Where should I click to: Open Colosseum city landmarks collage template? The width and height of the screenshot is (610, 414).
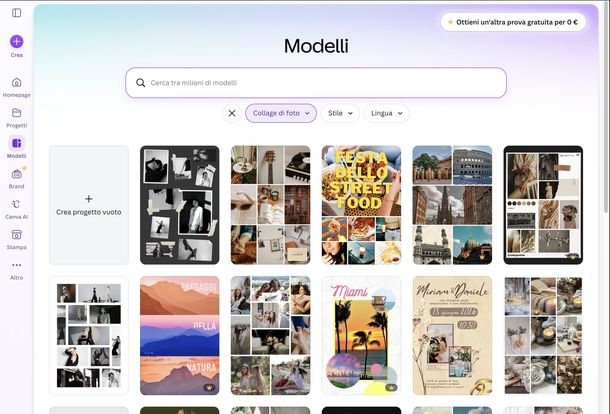click(x=452, y=205)
